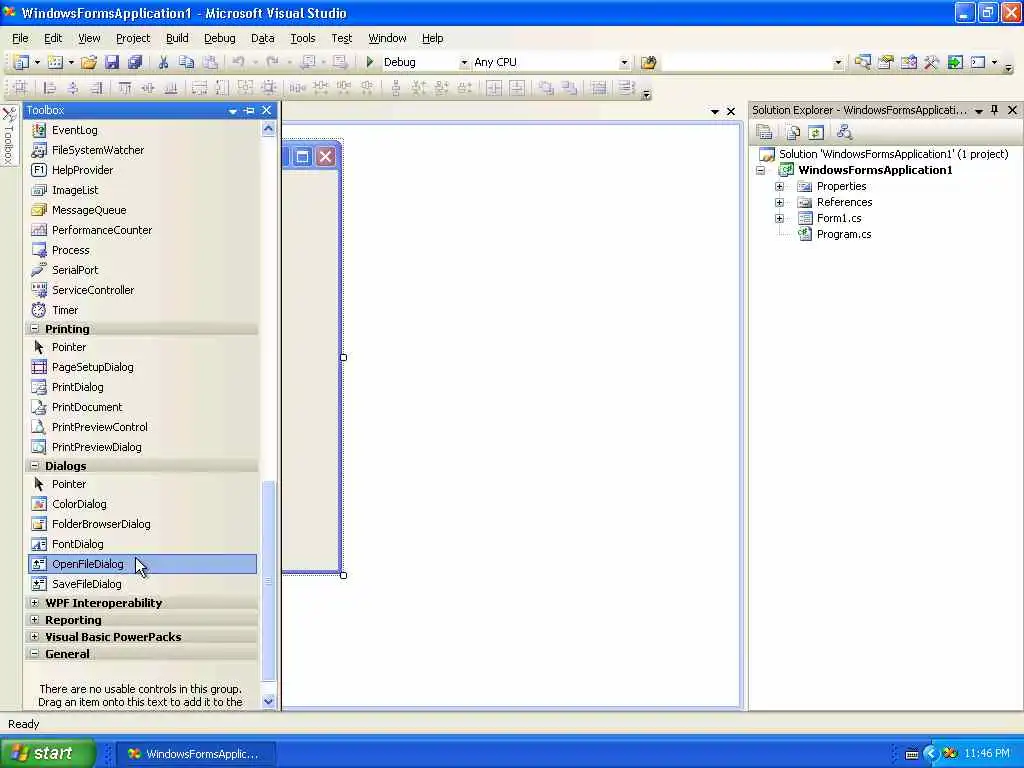Open the Project menu
1024x768 pixels.
click(133, 39)
